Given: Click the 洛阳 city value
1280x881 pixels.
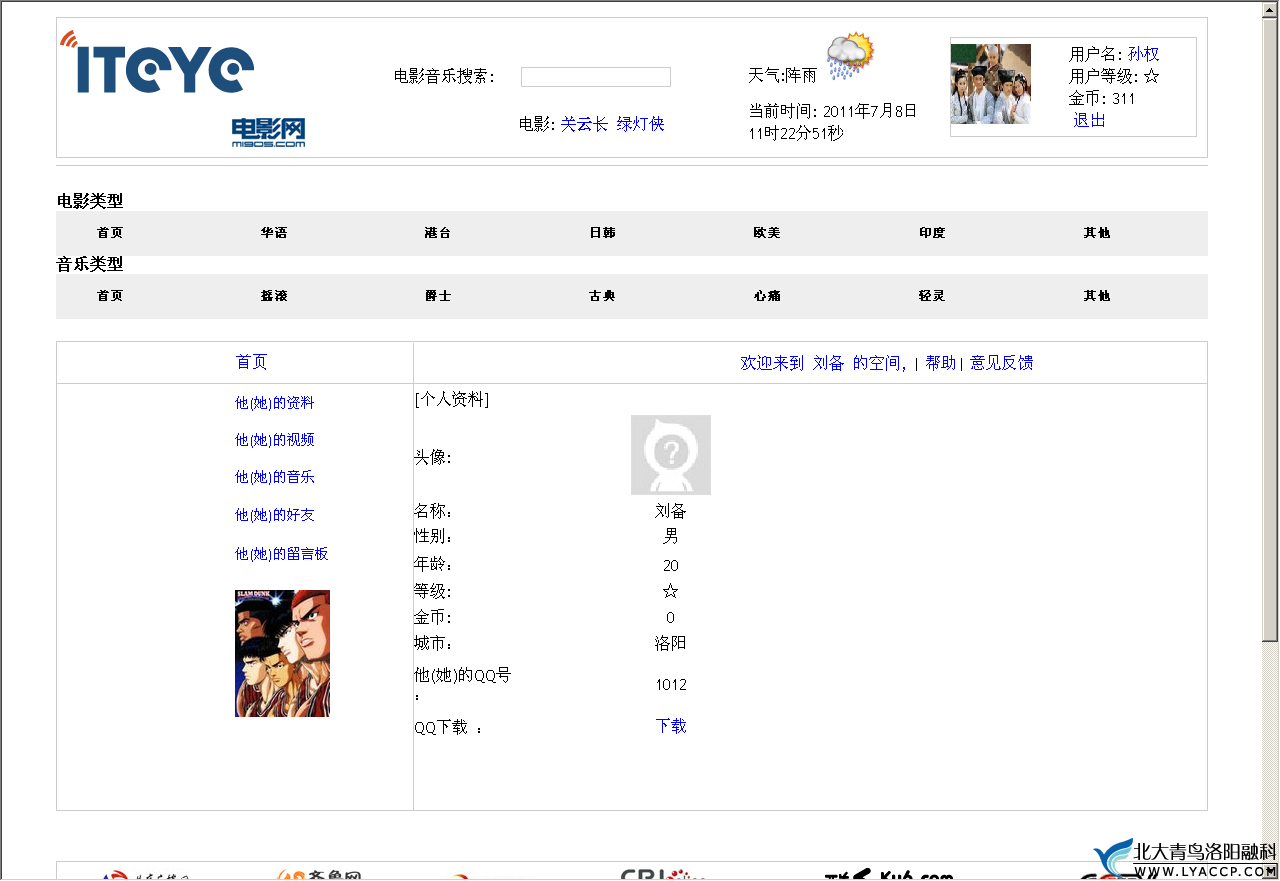Looking at the screenshot, I should pyautogui.click(x=671, y=643).
